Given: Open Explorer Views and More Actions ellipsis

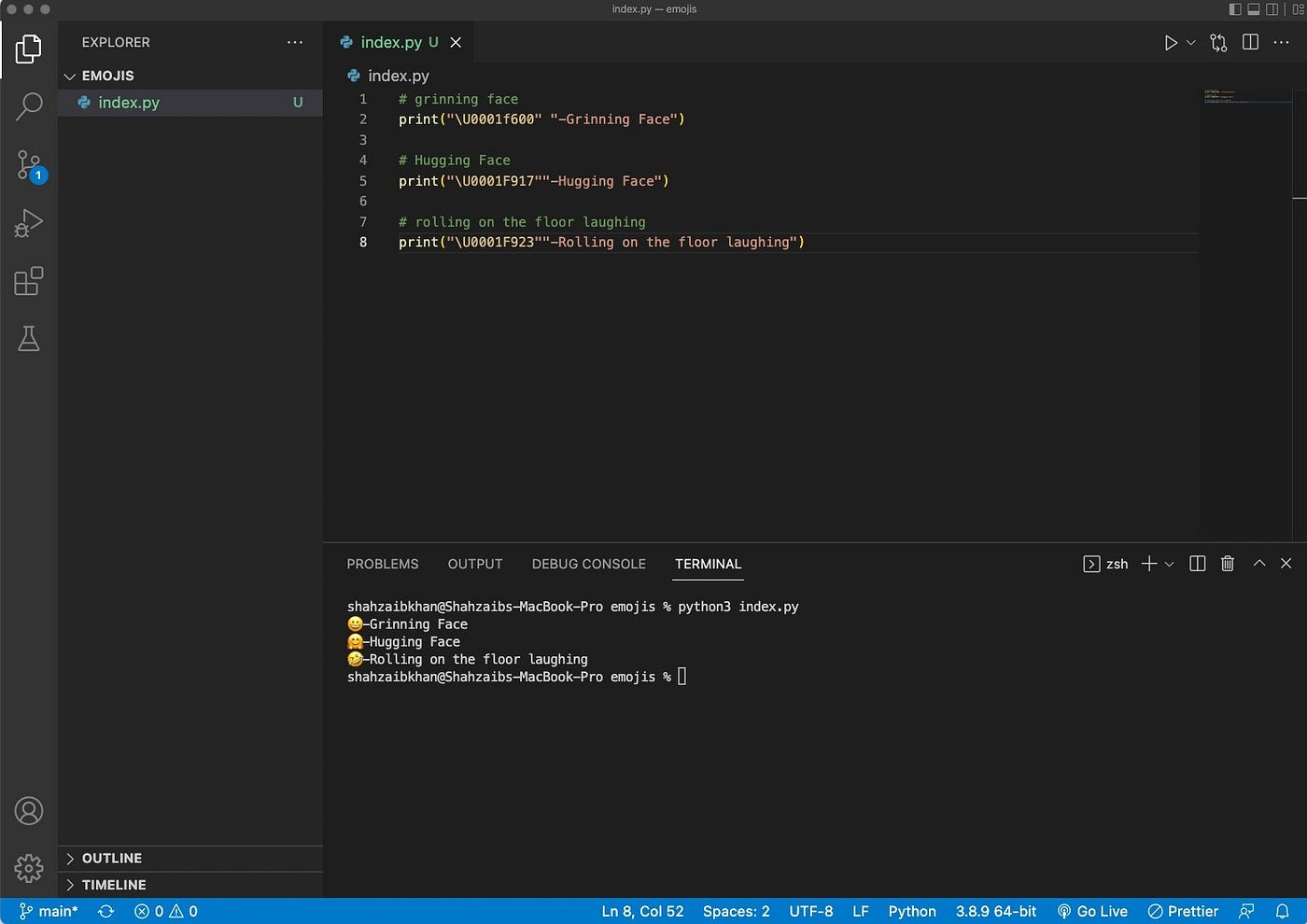Looking at the screenshot, I should (x=295, y=42).
